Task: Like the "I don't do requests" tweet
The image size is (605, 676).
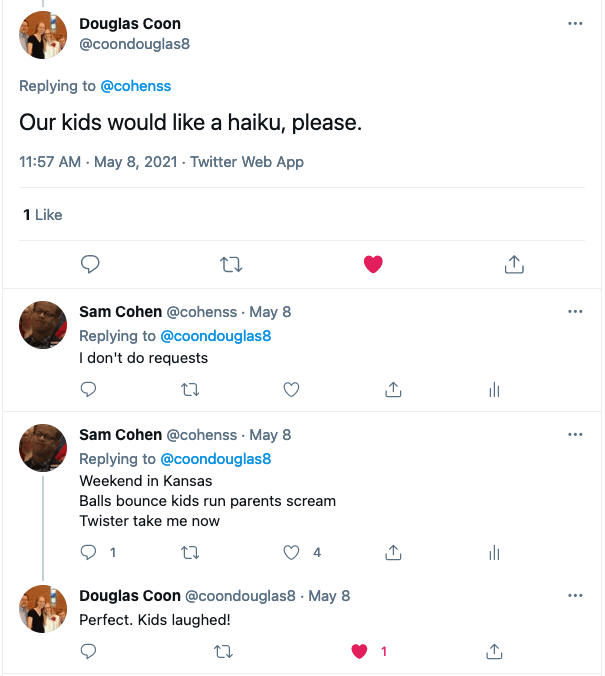Action: [292, 389]
